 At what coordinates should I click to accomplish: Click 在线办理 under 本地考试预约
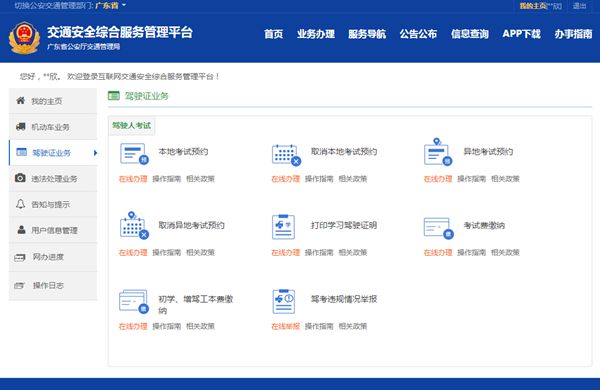(133, 179)
